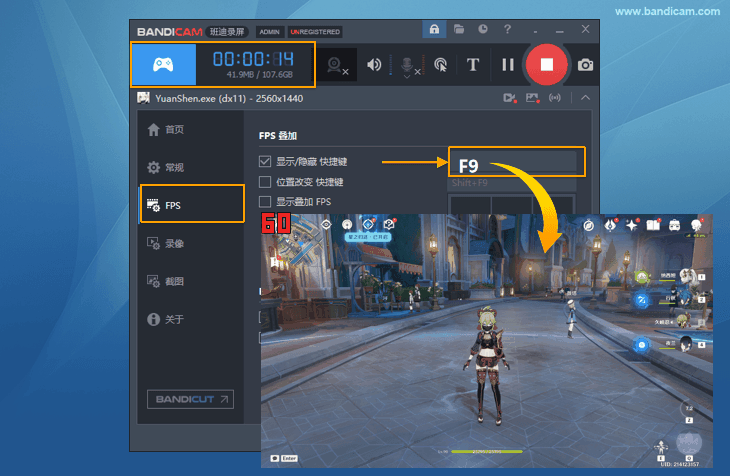Enable the 显示叠加 FPS checkbox
The width and height of the screenshot is (730, 476).
(x=265, y=202)
